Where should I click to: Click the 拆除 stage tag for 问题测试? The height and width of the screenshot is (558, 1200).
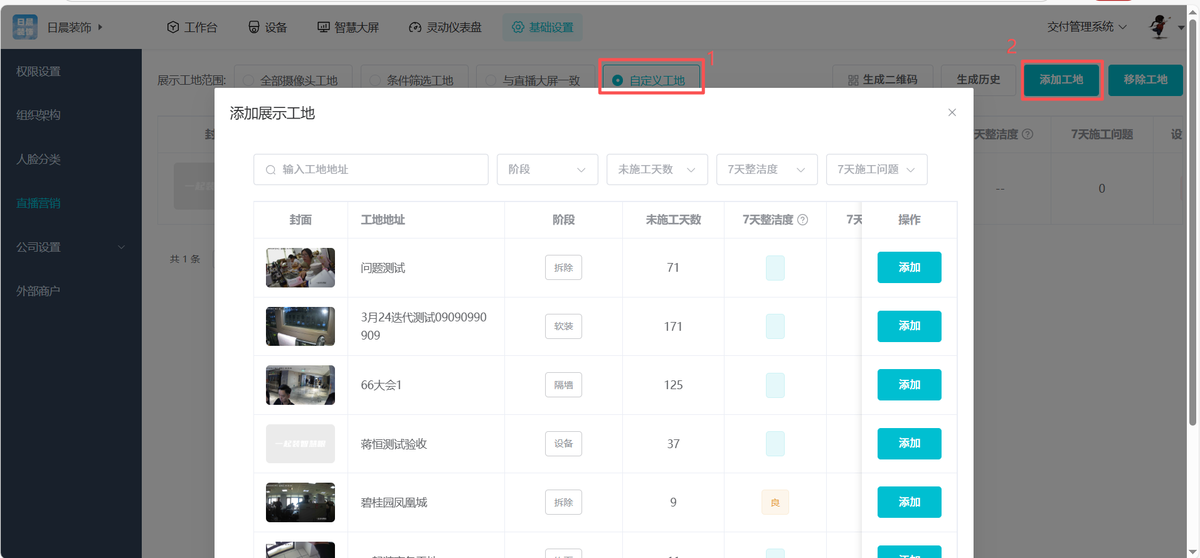click(x=563, y=268)
